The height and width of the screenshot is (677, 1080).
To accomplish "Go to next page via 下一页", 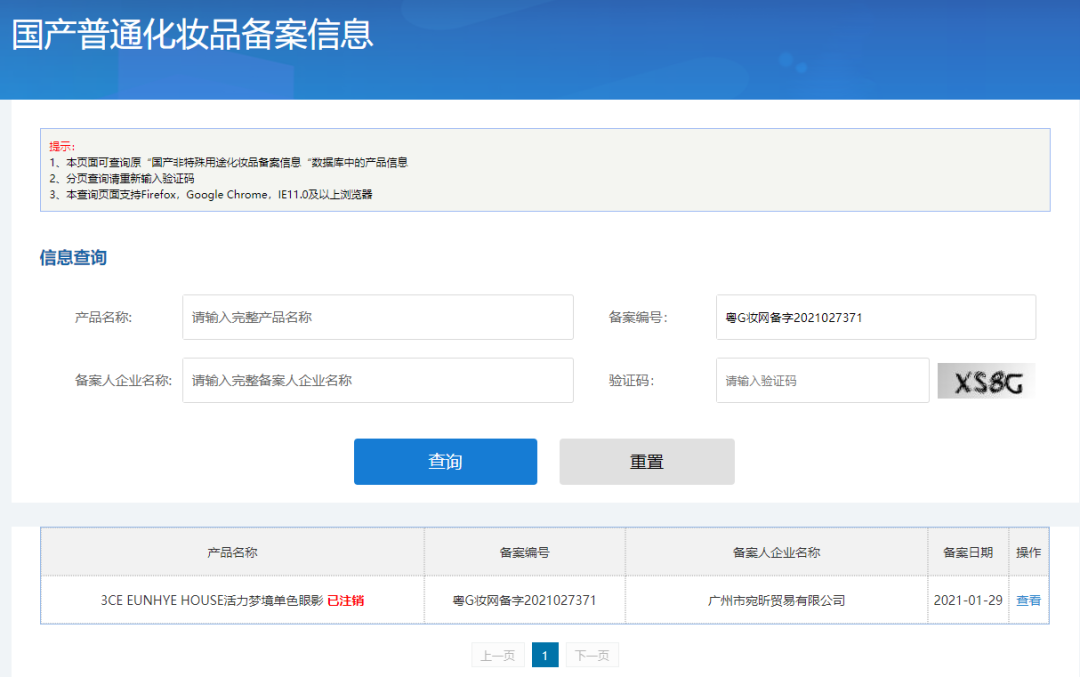I will (593, 656).
